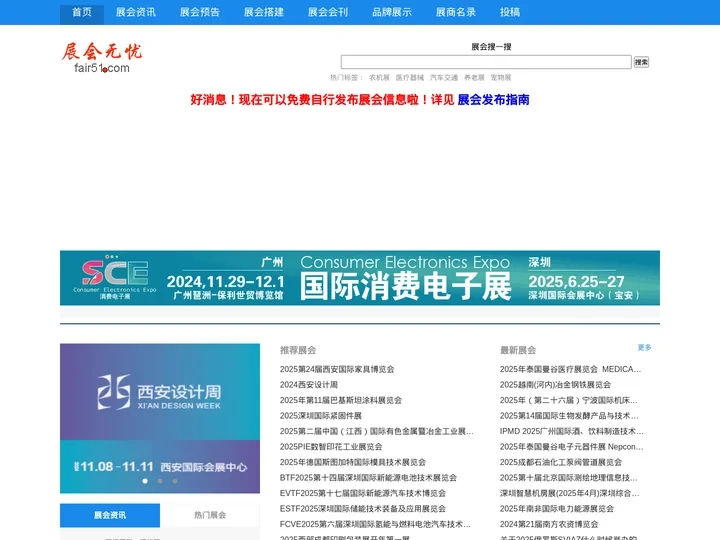
Task: Switch to the 热门展会 tab
Action: pos(210,515)
